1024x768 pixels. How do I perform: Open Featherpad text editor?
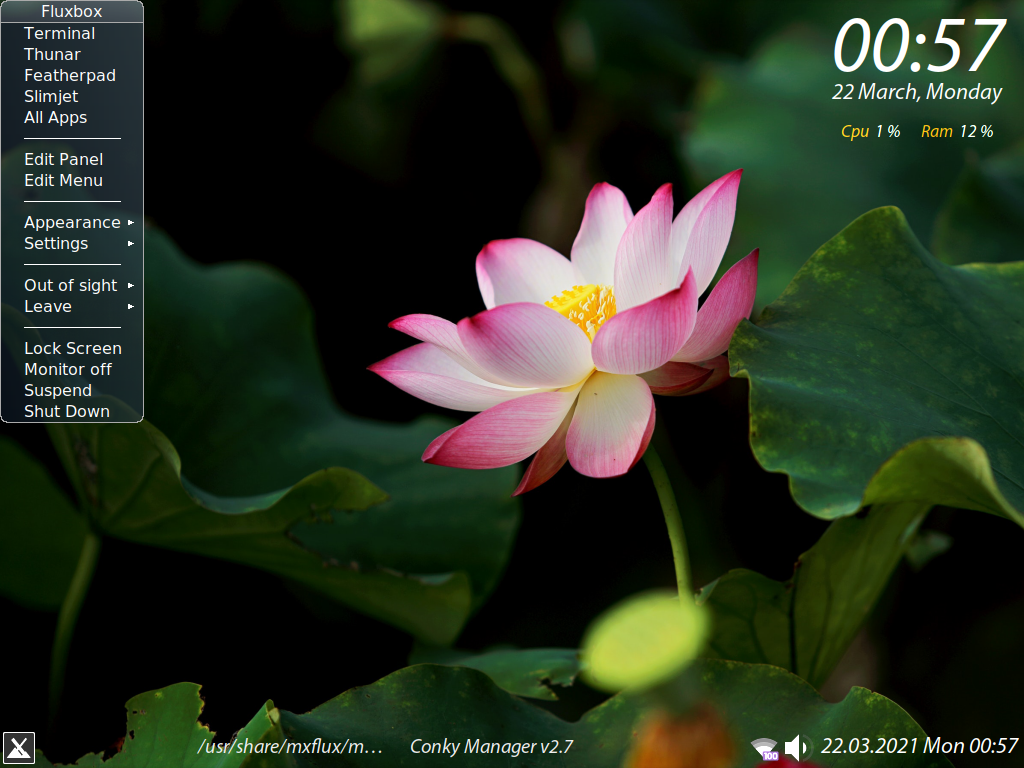coord(72,75)
